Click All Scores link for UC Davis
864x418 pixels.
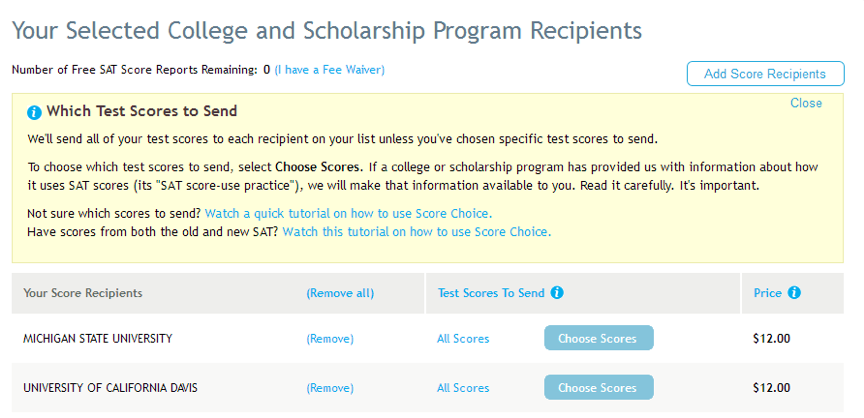tap(463, 388)
